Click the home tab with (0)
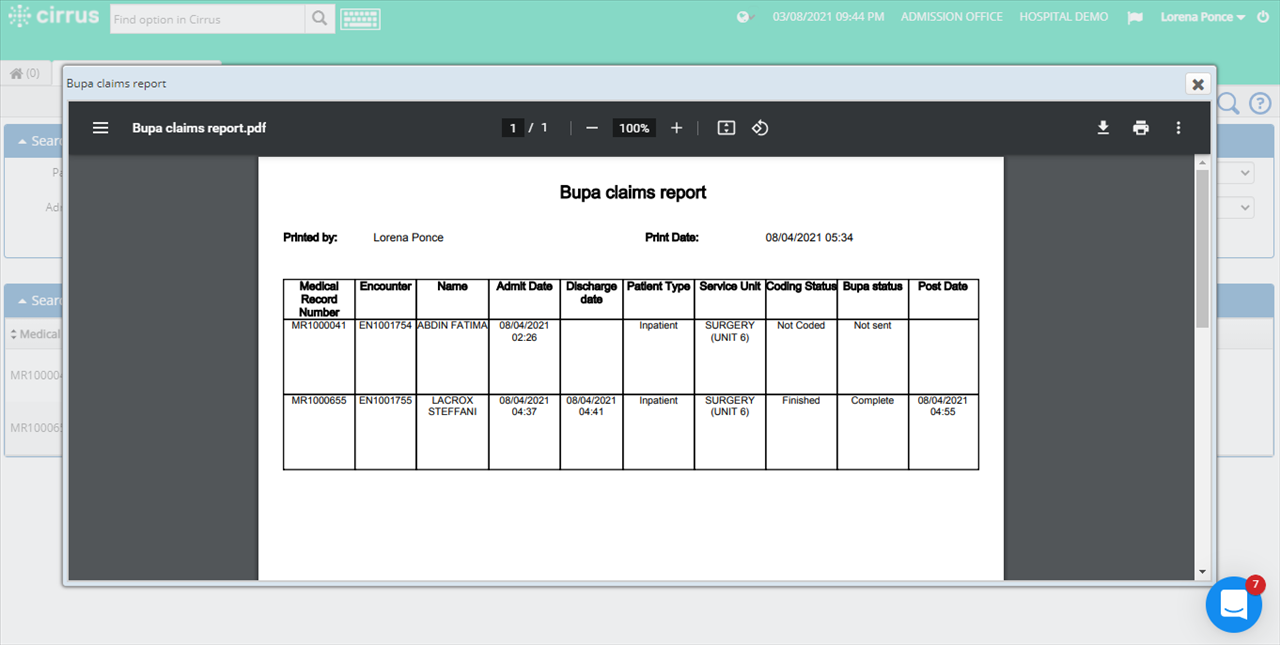 tap(25, 73)
